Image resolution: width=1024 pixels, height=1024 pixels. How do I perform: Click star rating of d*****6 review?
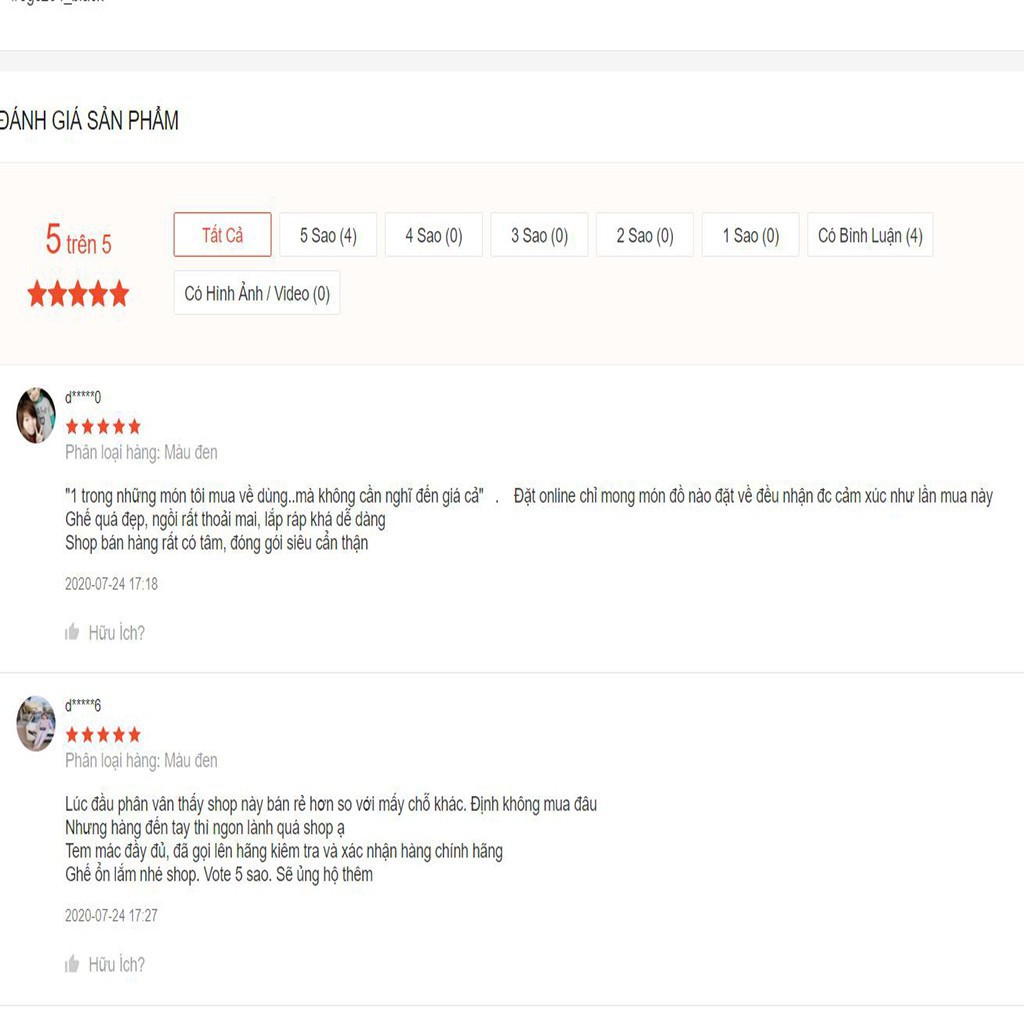pos(103,735)
